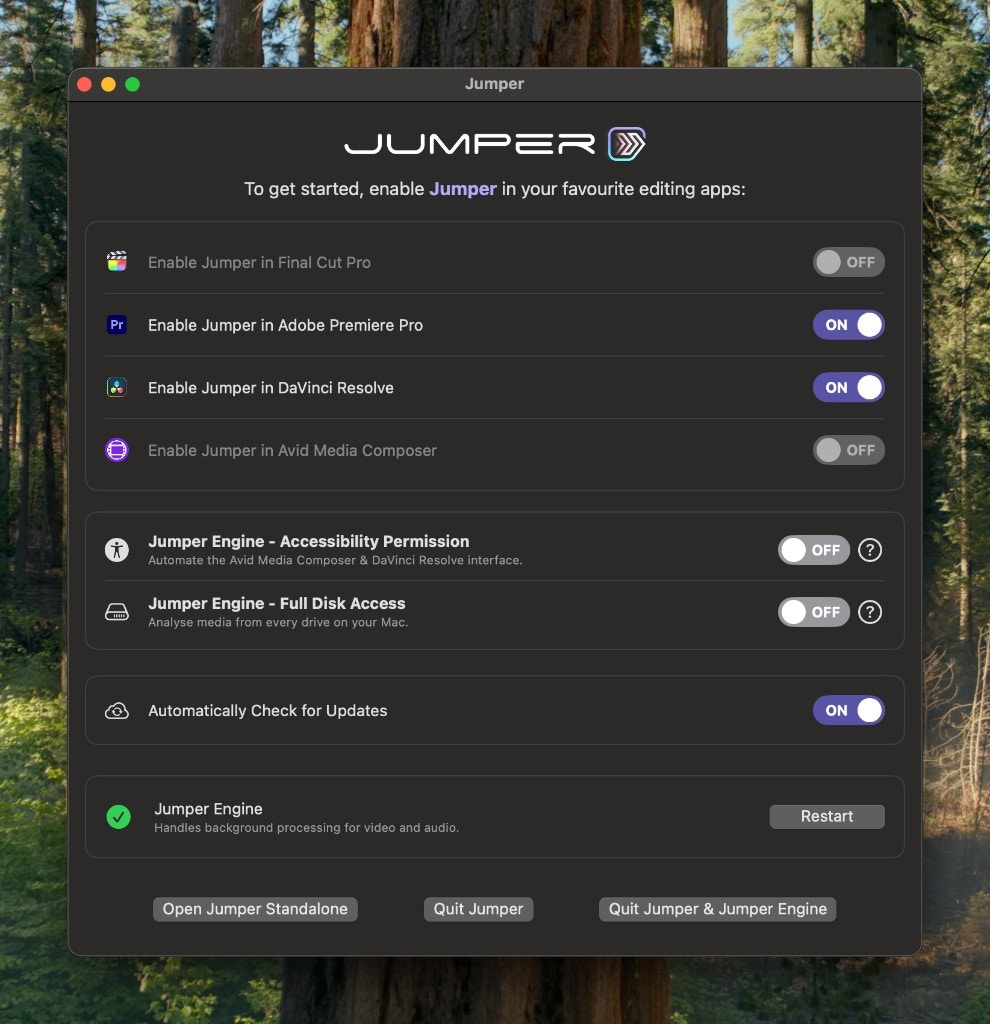
Task: Click the Adobe Premiere Pro Pr icon
Action: pyautogui.click(x=117, y=325)
